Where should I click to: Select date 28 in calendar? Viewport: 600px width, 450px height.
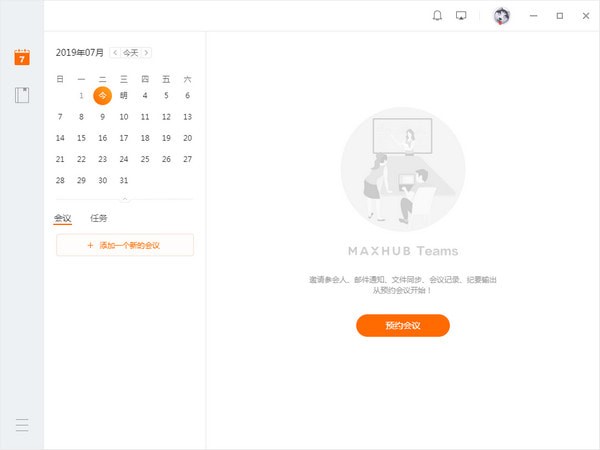point(60,180)
